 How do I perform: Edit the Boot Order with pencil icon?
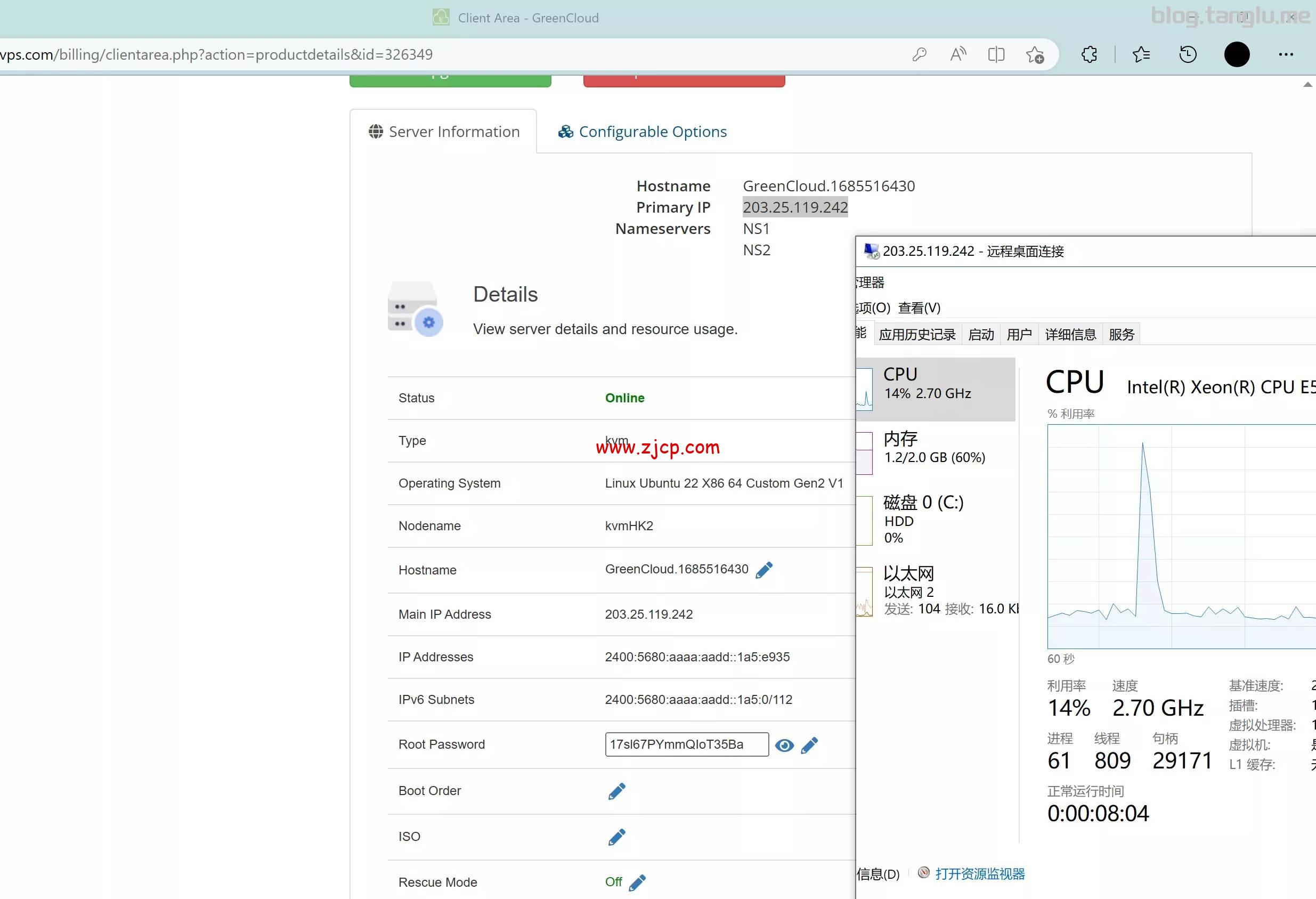pyautogui.click(x=616, y=791)
